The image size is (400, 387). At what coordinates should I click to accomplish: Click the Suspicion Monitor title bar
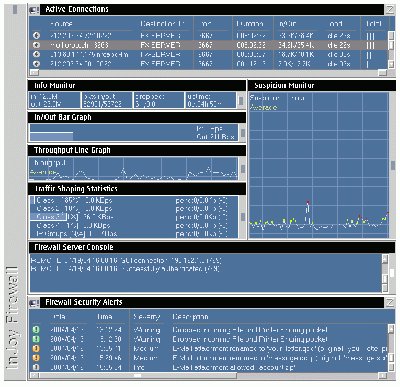coord(322,86)
